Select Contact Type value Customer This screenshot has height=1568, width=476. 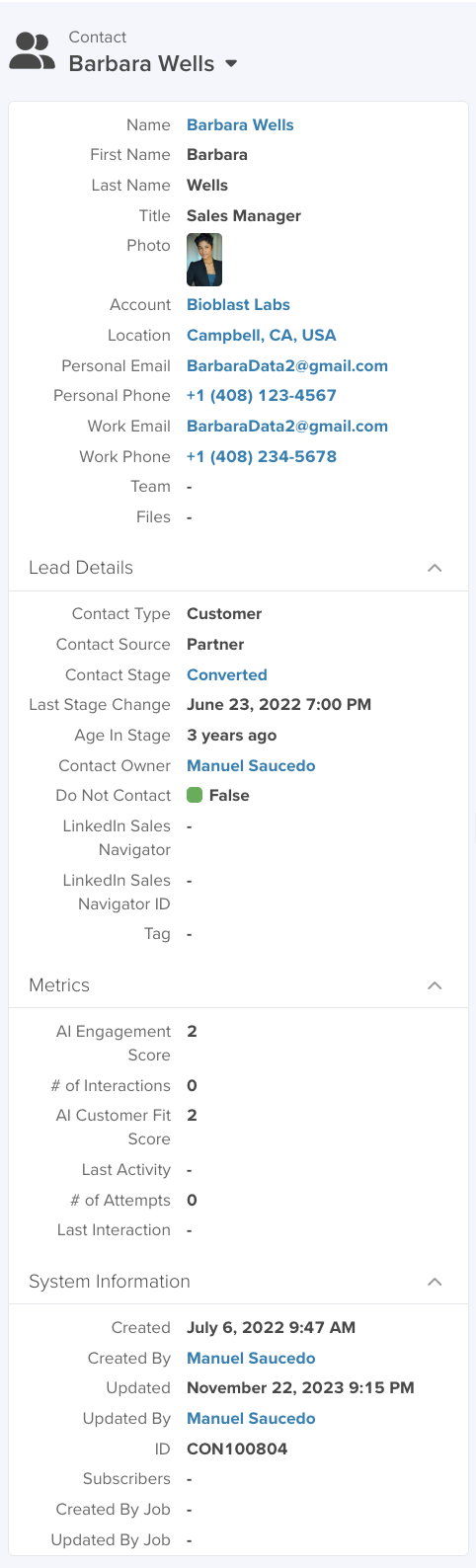[x=224, y=614]
